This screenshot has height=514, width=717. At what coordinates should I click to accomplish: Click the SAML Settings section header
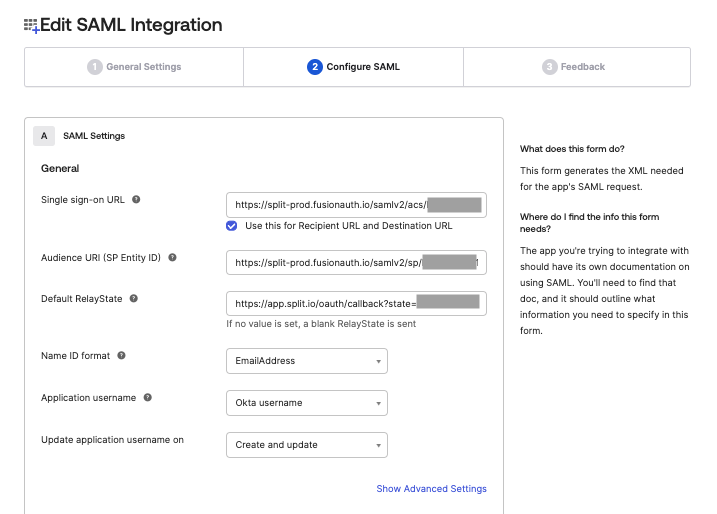click(x=94, y=135)
